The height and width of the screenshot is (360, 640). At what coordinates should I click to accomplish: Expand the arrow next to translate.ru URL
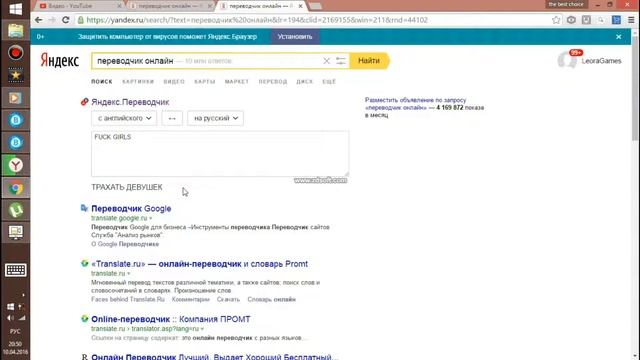pyautogui.click(x=129, y=273)
